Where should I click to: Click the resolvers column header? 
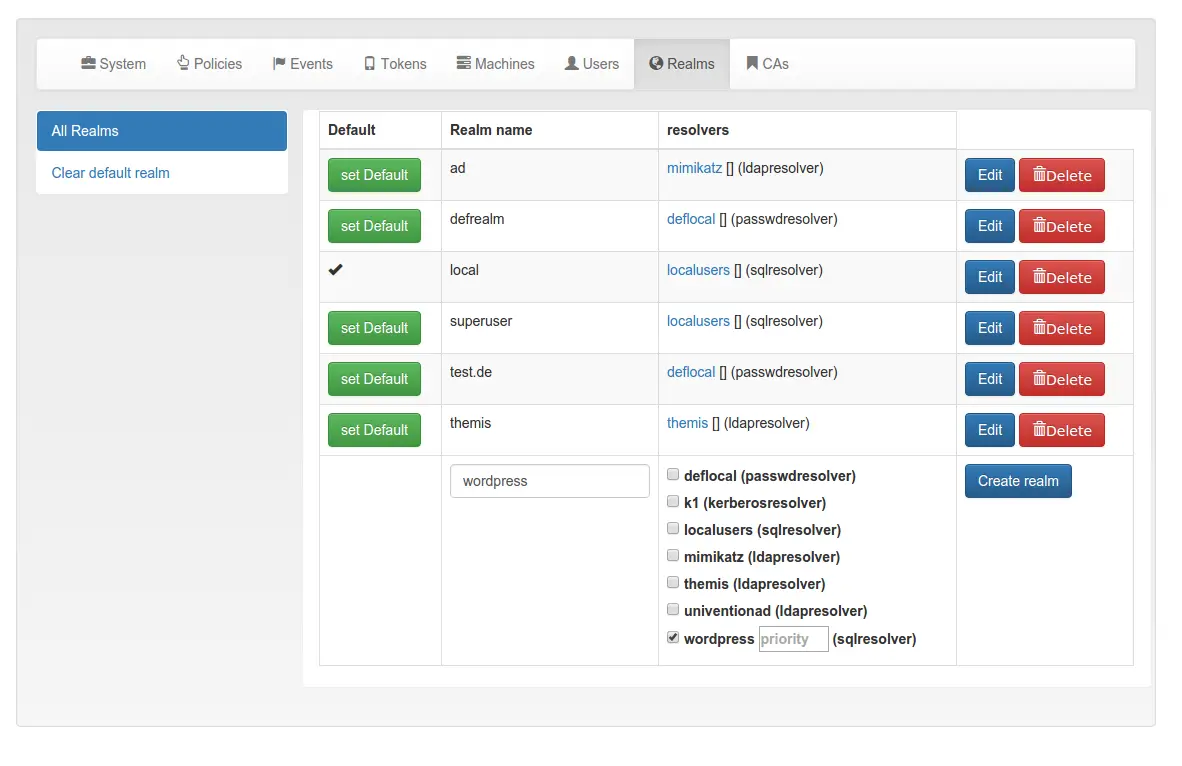[697, 130]
